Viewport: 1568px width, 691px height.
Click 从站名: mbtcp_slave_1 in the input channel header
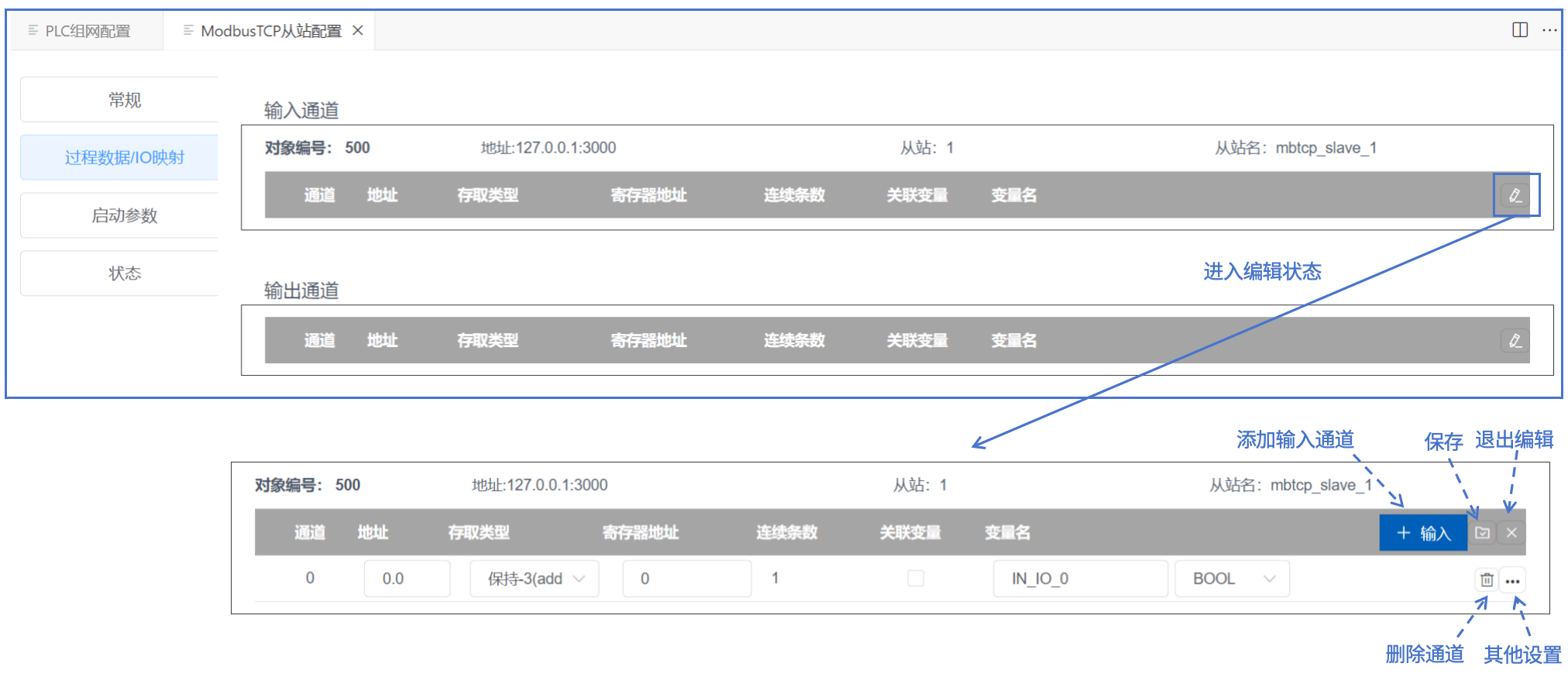(x=1295, y=148)
